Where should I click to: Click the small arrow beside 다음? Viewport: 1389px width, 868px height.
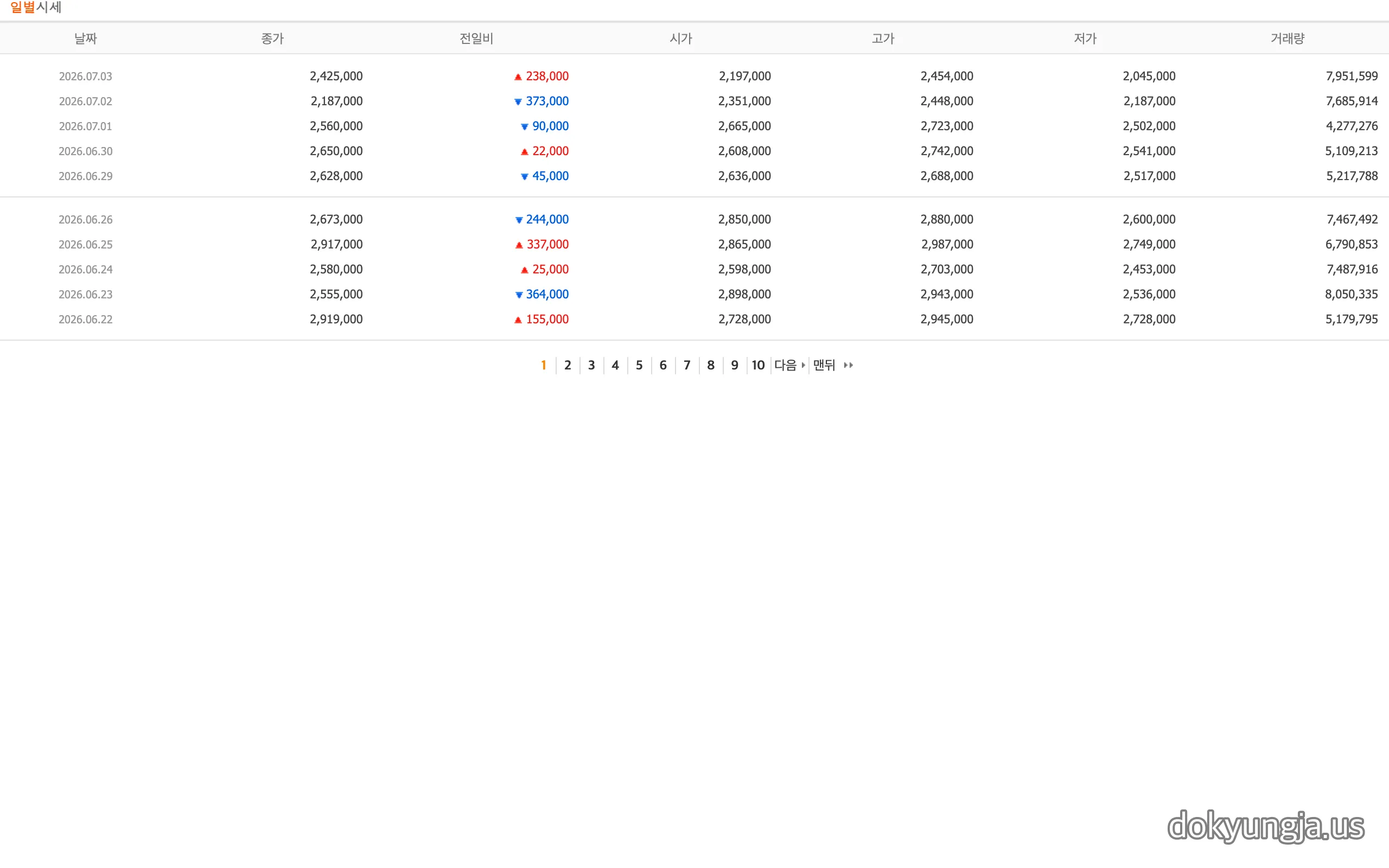[x=803, y=365]
